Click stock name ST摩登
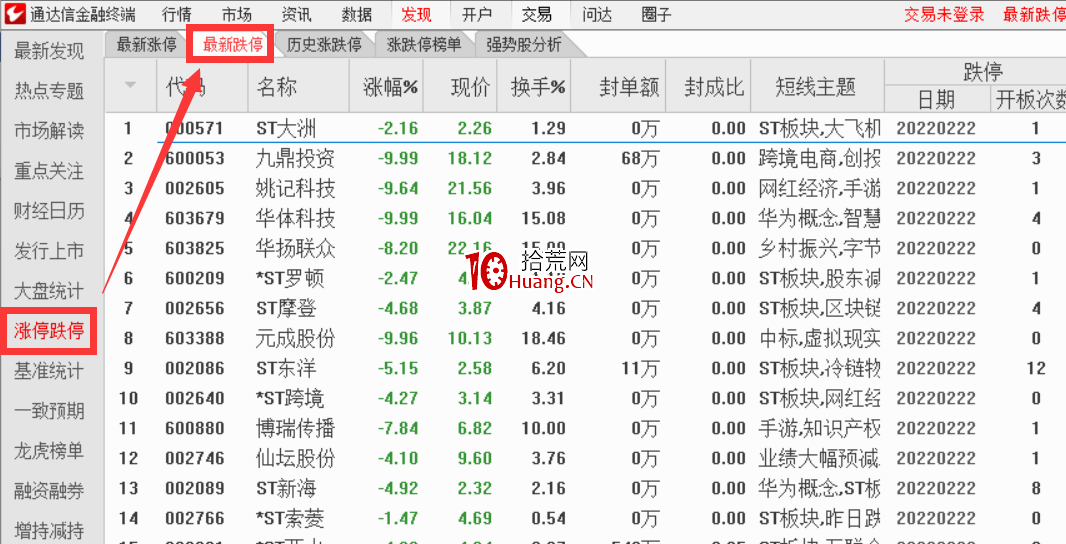 click(x=286, y=308)
